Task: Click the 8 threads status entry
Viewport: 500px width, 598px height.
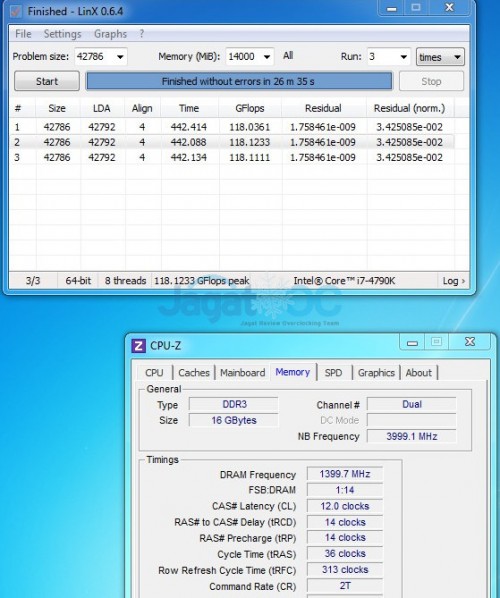Action: 125,281
